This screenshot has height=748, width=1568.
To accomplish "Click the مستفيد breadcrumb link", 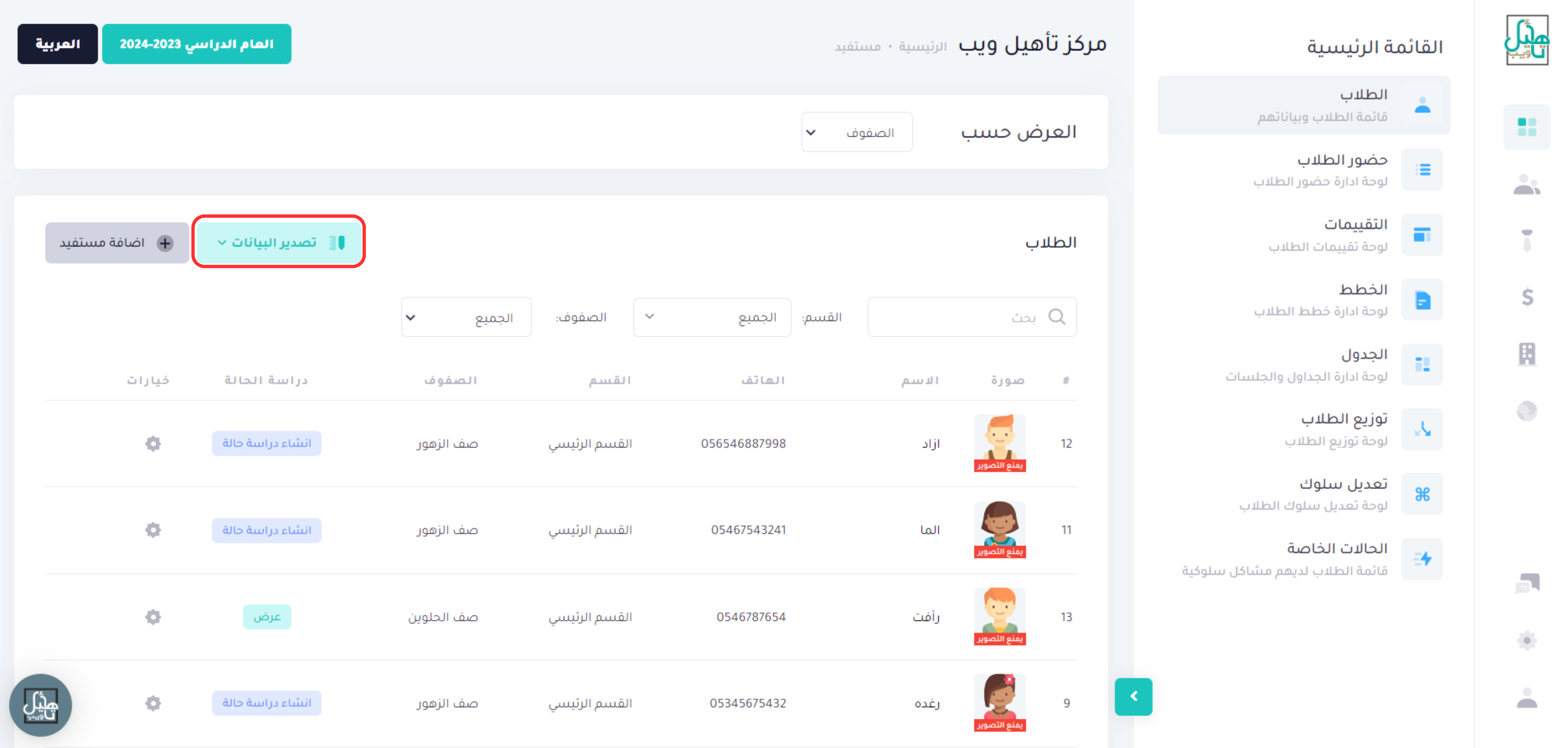I will [857, 46].
